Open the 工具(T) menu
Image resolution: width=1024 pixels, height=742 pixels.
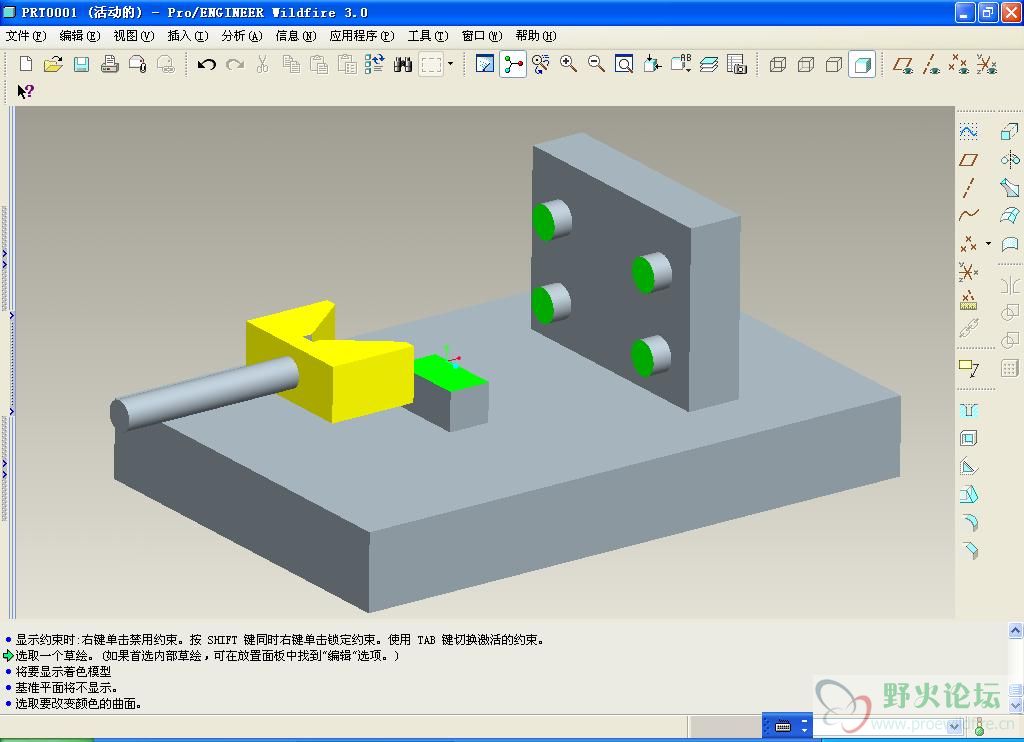428,36
